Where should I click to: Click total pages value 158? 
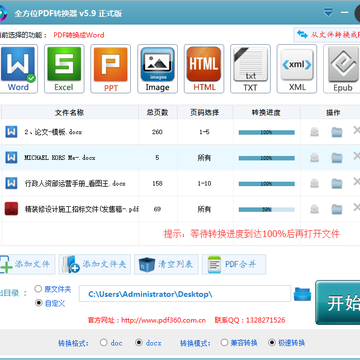[x=157, y=183]
